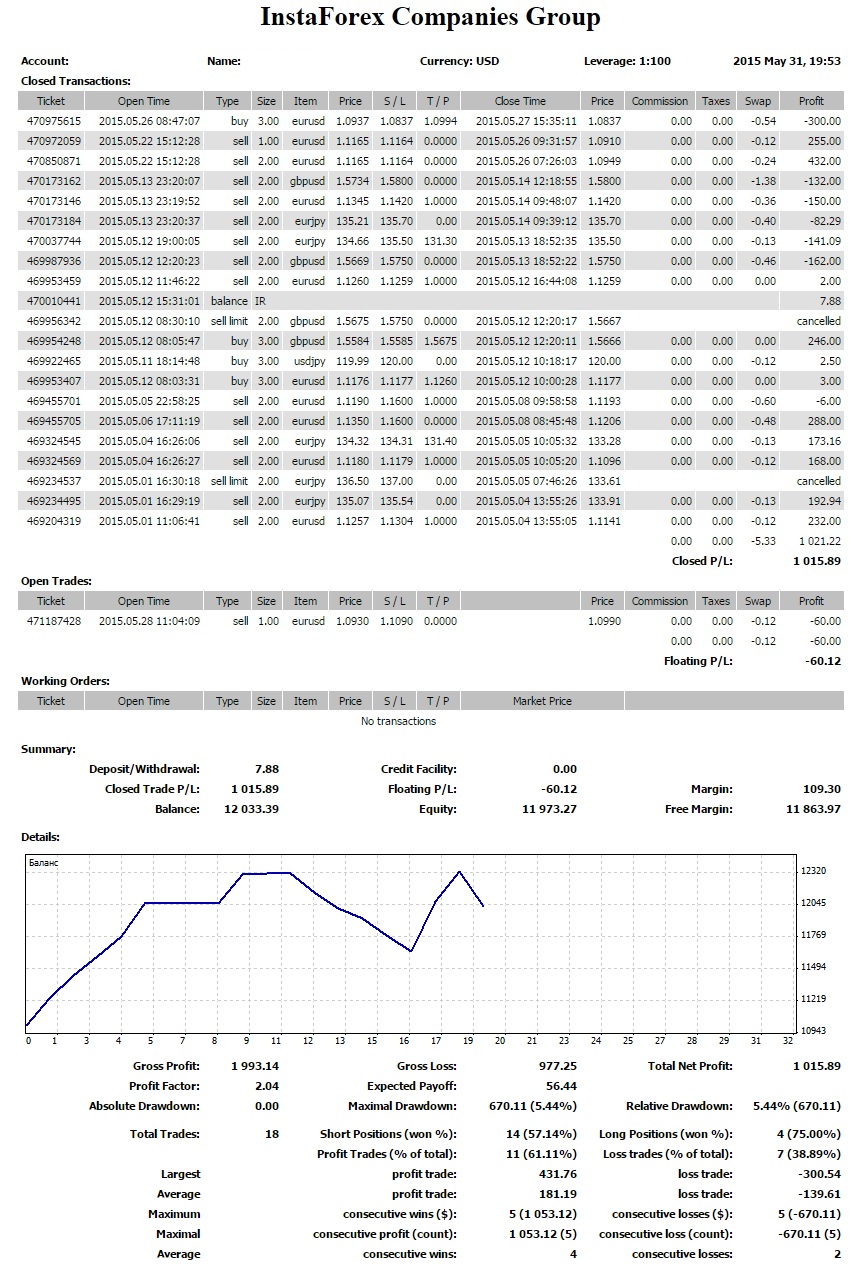Viewport: 865px width, 1276px height.
Task: Click the Equity value 11 973.27
Action: pos(548,809)
